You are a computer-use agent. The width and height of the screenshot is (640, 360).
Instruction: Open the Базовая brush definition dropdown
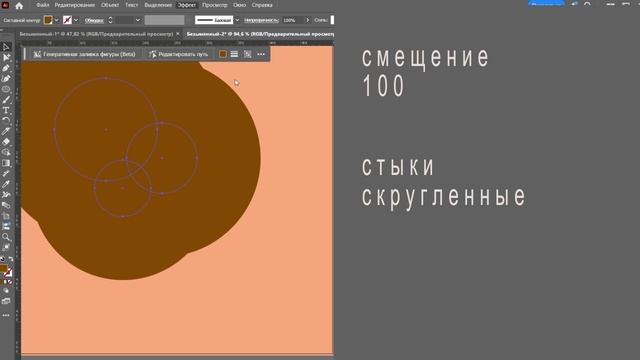237,20
